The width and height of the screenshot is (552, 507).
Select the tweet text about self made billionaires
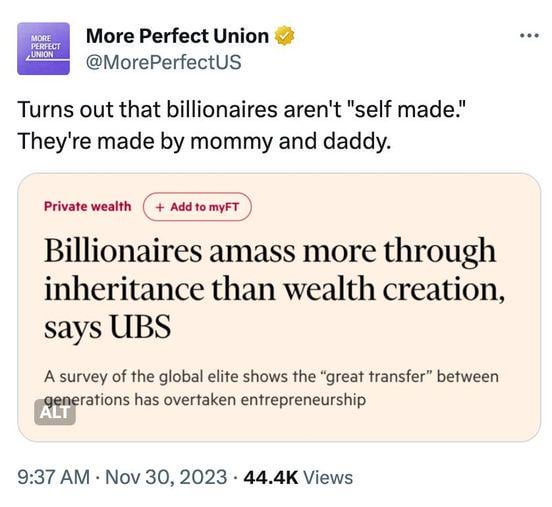(241, 125)
